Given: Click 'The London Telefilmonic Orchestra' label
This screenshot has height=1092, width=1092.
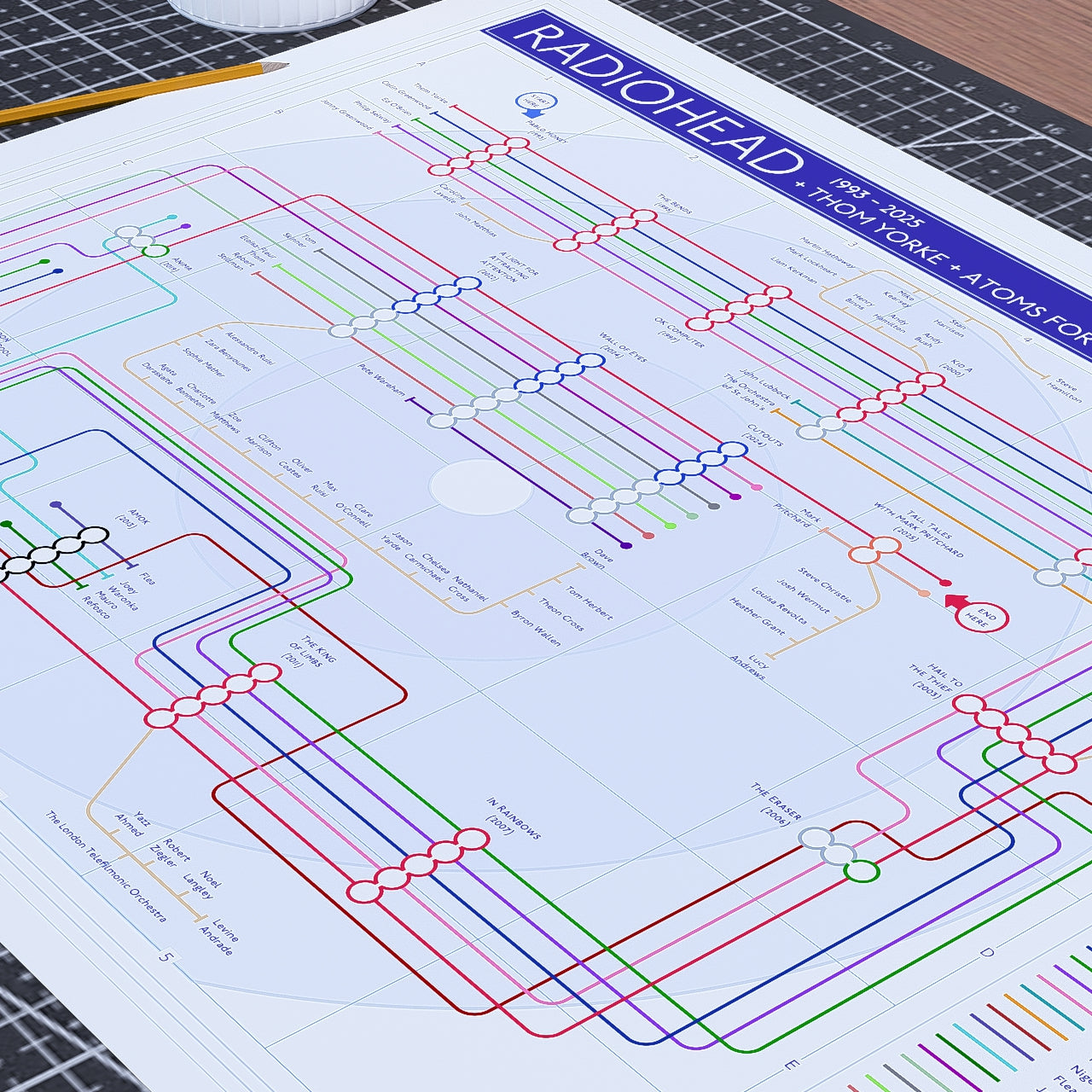Looking at the screenshot, I should tap(105, 866).
